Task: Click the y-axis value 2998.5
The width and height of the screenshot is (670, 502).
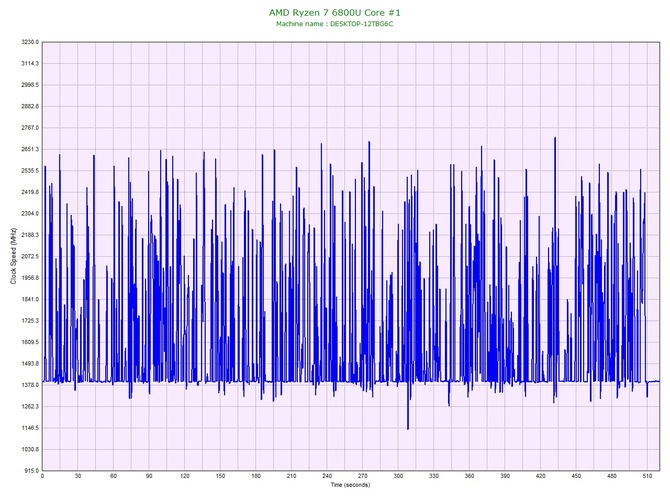Action: point(30,85)
